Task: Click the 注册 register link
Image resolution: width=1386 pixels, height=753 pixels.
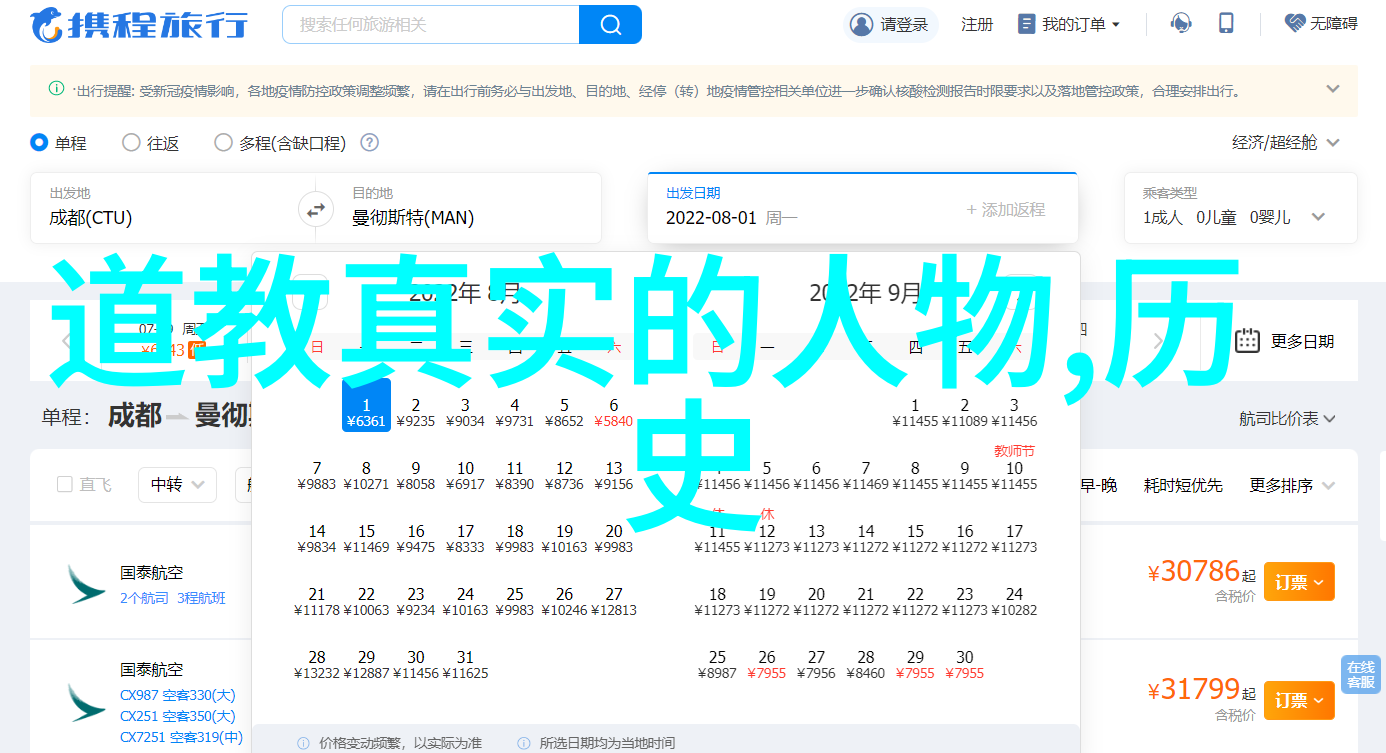Action: click(x=976, y=24)
